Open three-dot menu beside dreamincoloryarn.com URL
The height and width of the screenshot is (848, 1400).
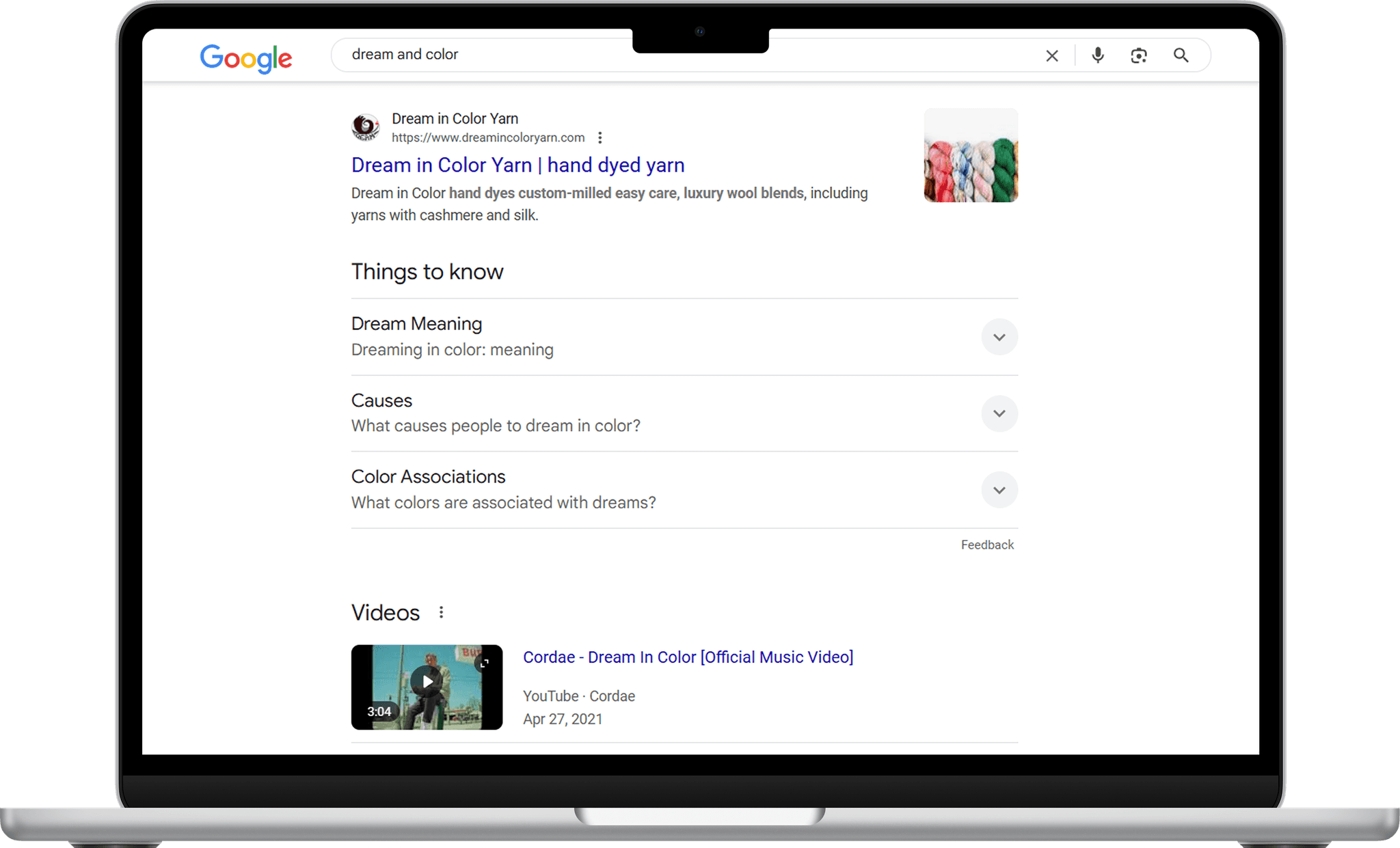600,138
